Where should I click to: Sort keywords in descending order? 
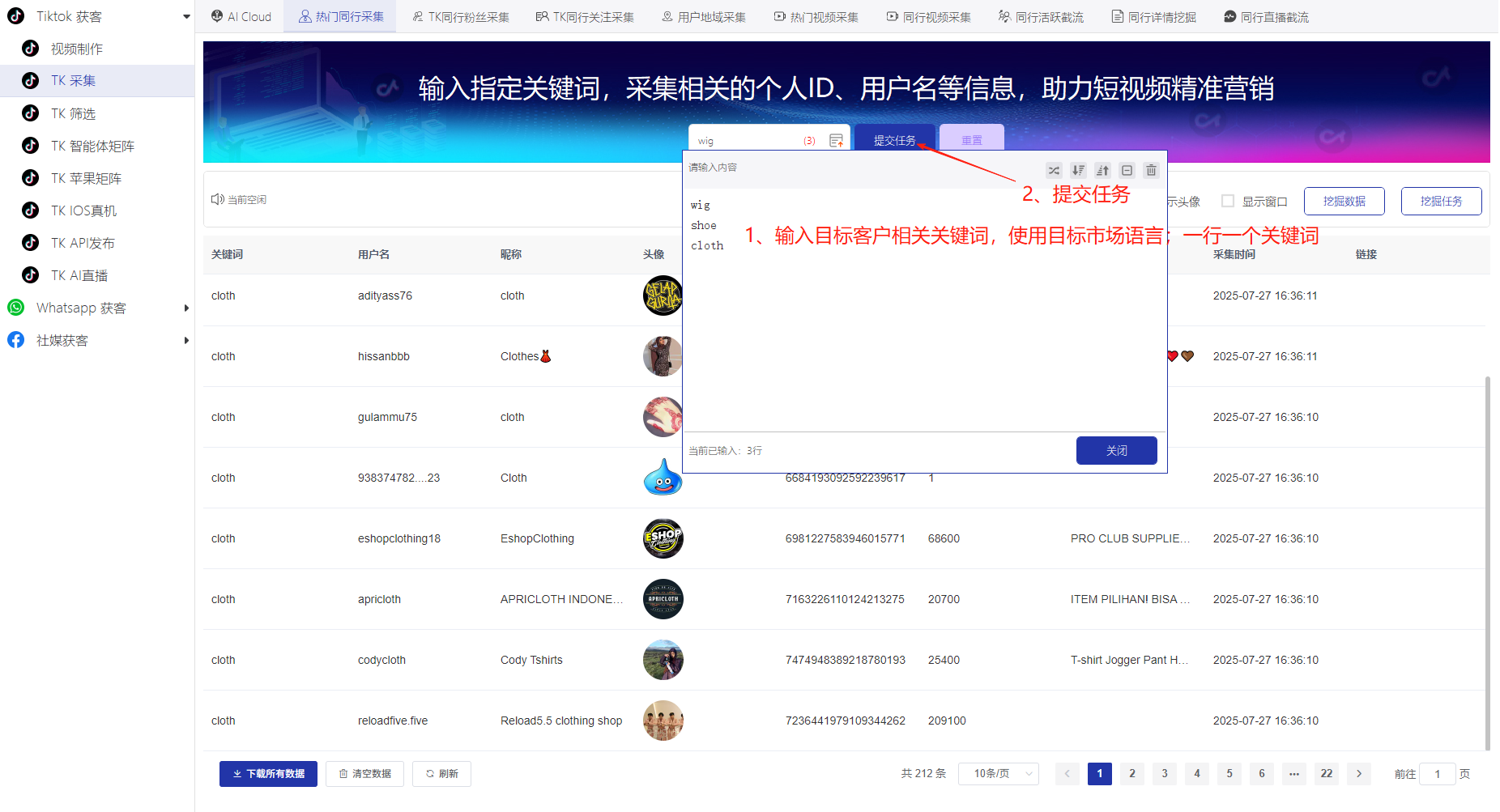click(1078, 170)
